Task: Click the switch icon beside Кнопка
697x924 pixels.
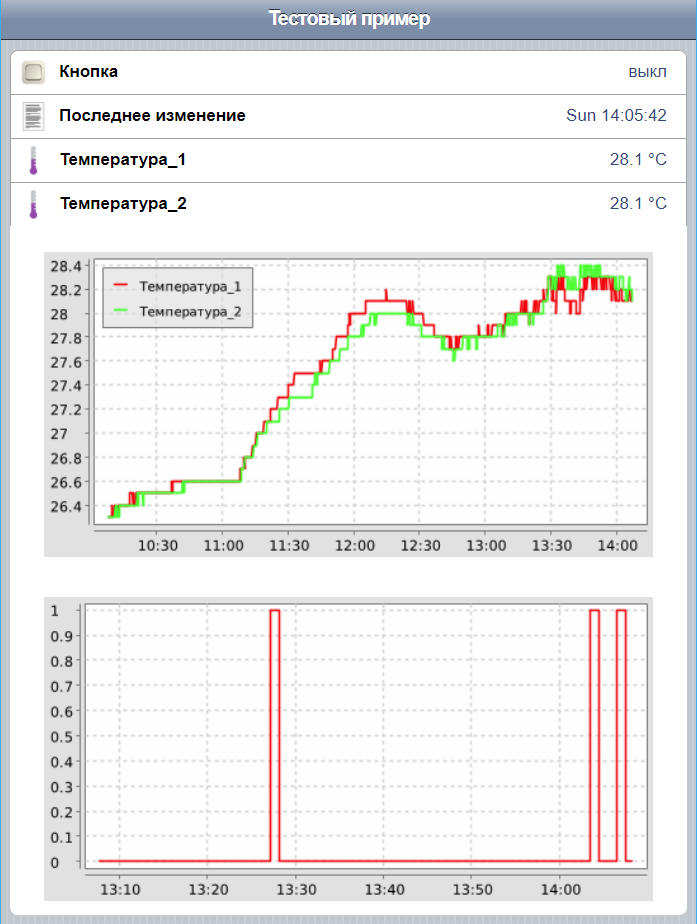Action: click(34, 72)
